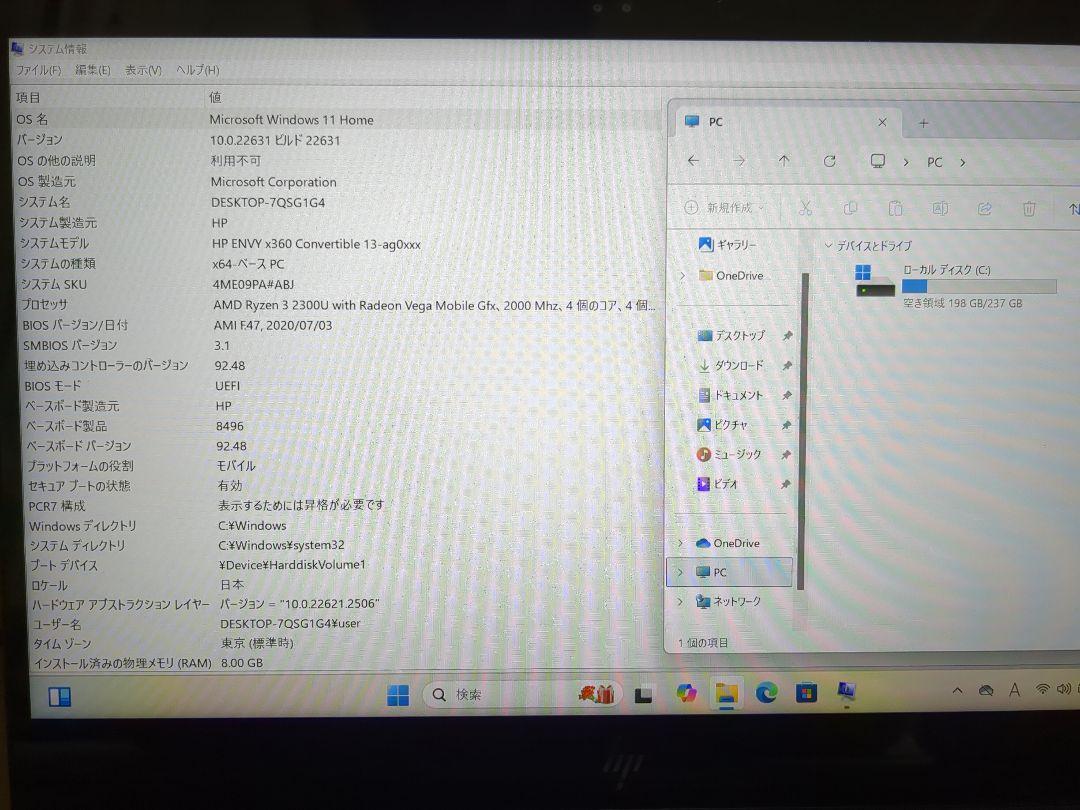Open the 新規作成 menu in Explorer

coord(725,207)
